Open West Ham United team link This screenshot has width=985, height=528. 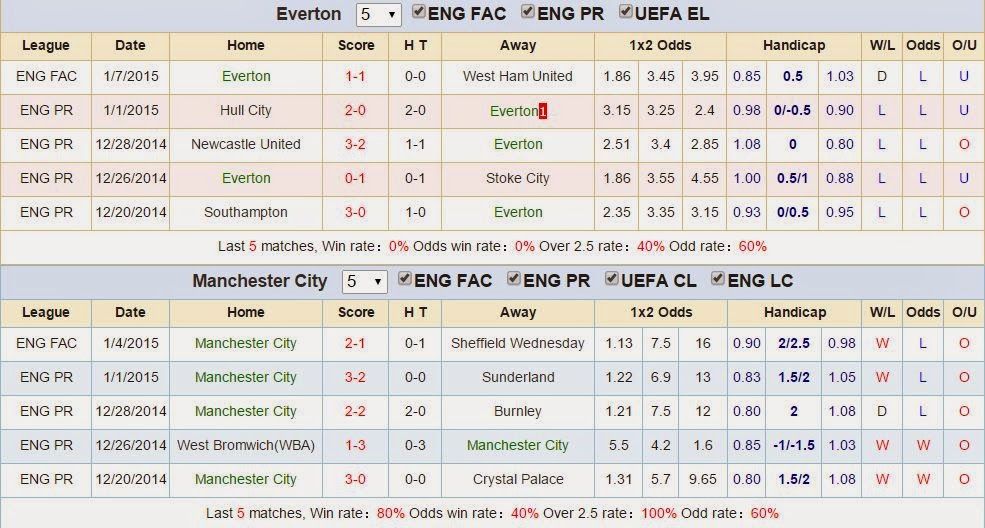coord(518,76)
